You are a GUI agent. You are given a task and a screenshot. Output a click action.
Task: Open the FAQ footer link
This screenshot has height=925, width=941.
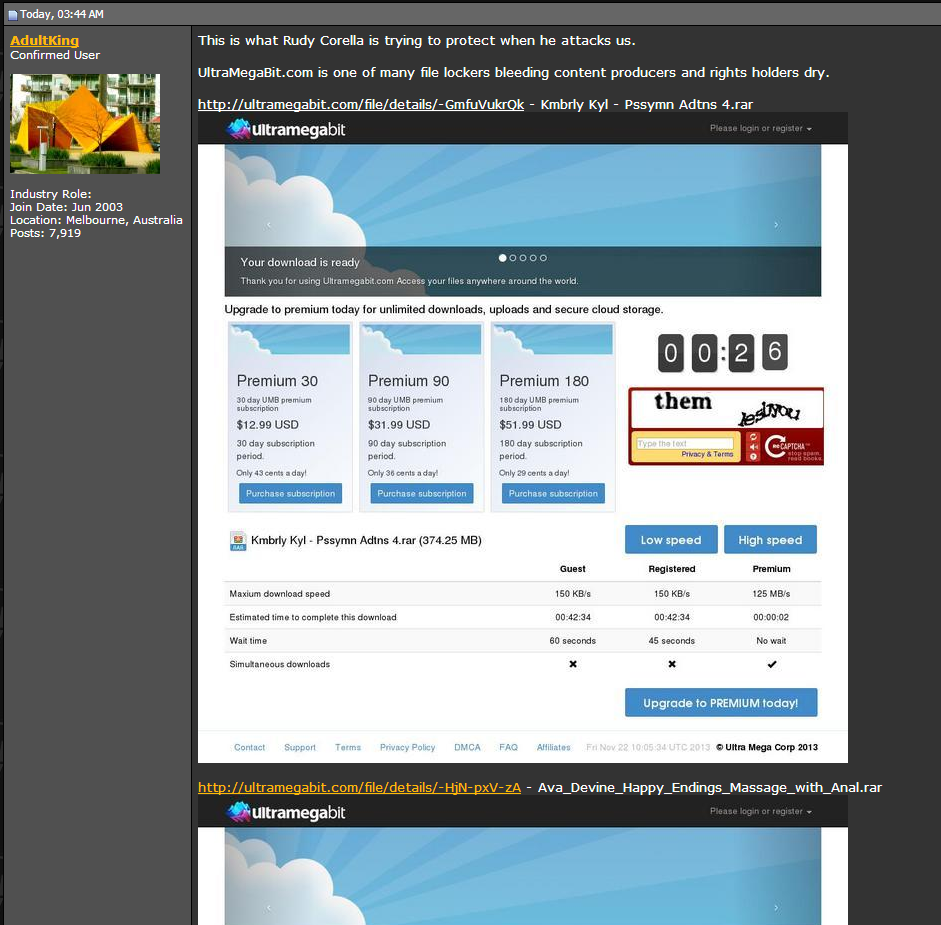(508, 747)
